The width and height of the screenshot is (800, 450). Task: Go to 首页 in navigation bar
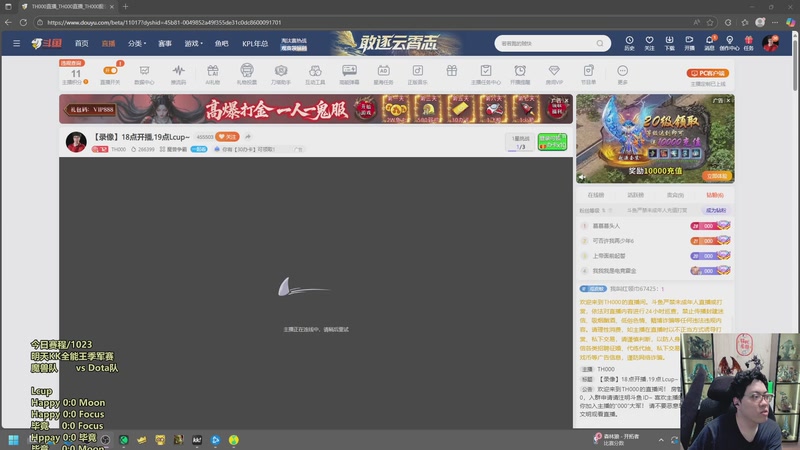(x=82, y=43)
